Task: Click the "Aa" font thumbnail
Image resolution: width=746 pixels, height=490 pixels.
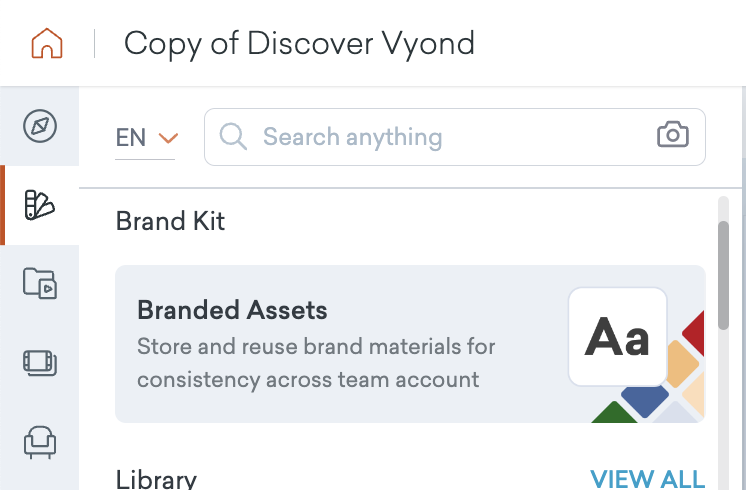Action: click(617, 337)
